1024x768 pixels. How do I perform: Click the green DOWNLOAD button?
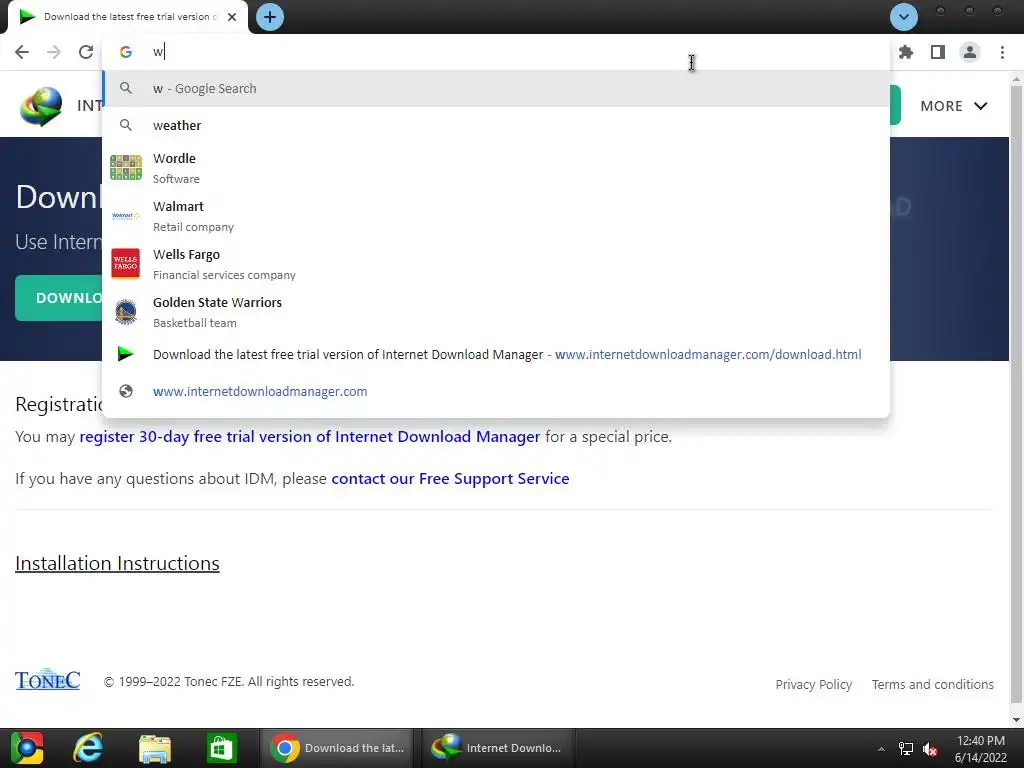coord(59,298)
